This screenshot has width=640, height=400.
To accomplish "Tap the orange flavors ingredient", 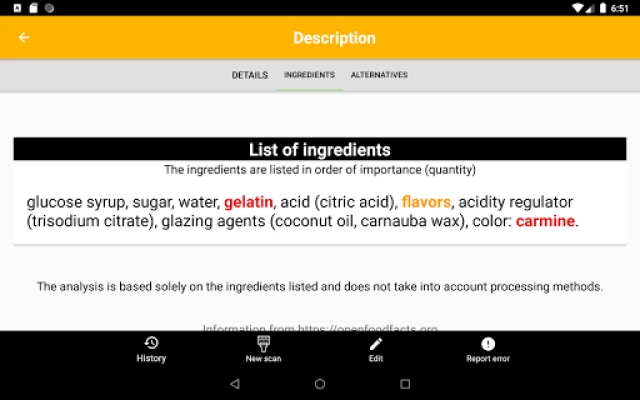I will pyautogui.click(x=426, y=202).
